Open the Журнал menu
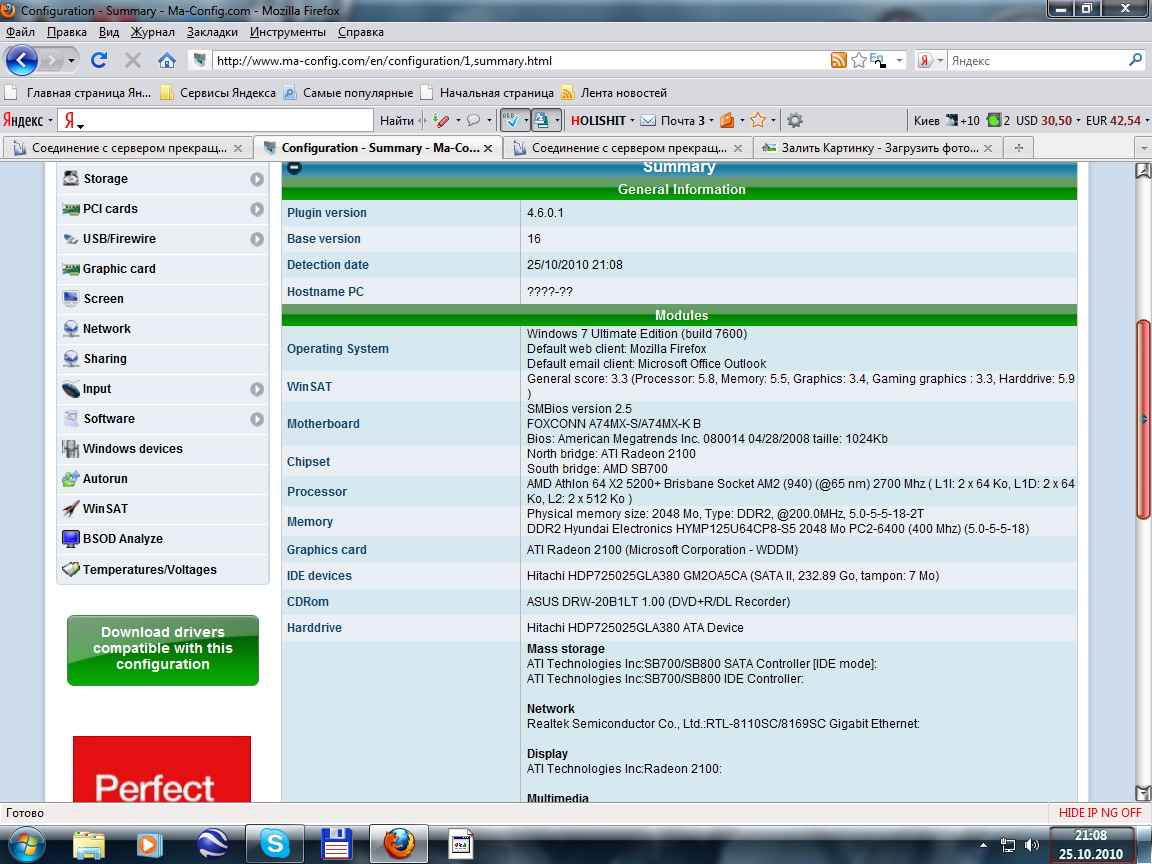 [153, 32]
